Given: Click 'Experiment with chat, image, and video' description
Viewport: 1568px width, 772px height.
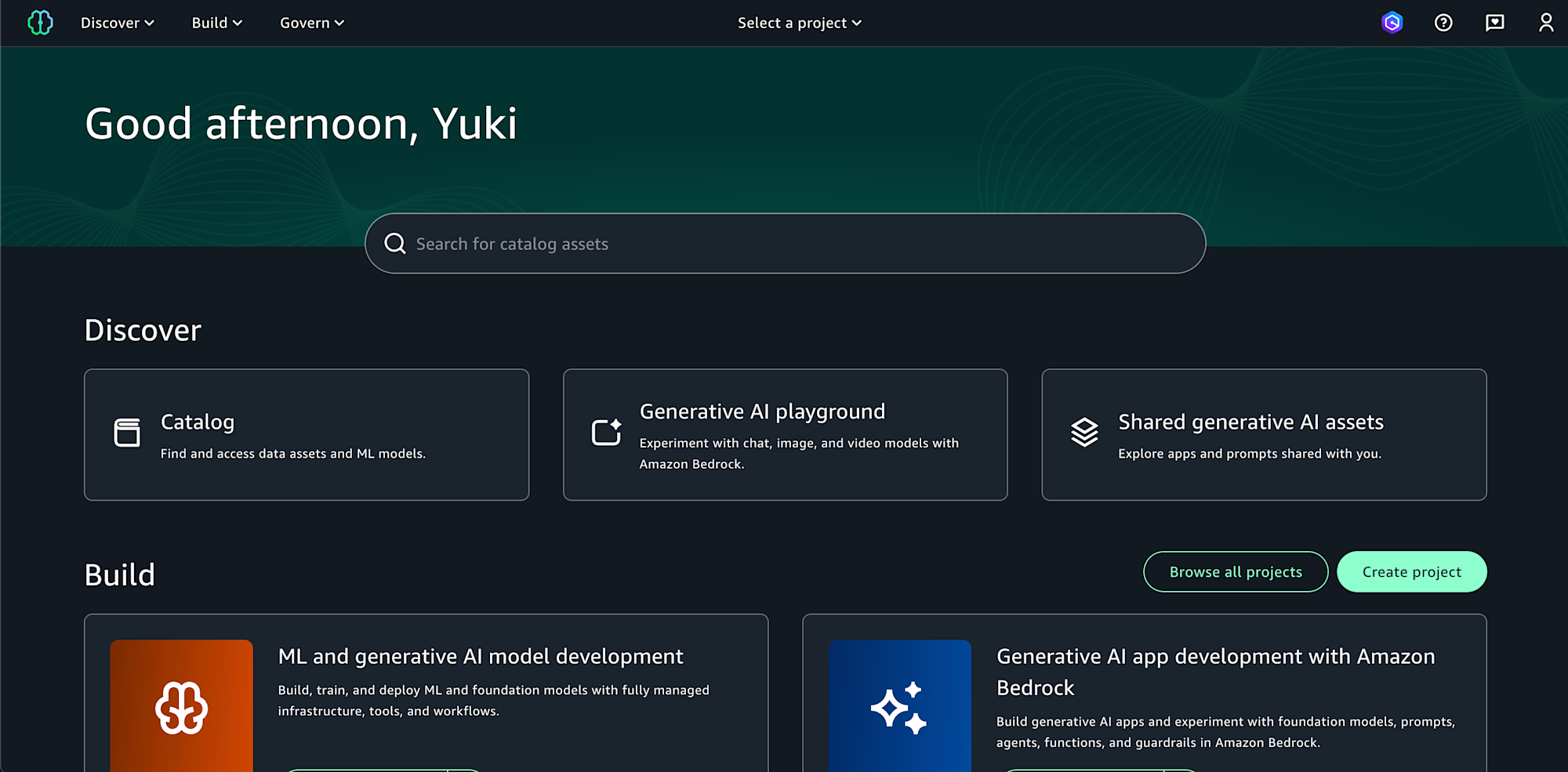Looking at the screenshot, I should [799, 454].
